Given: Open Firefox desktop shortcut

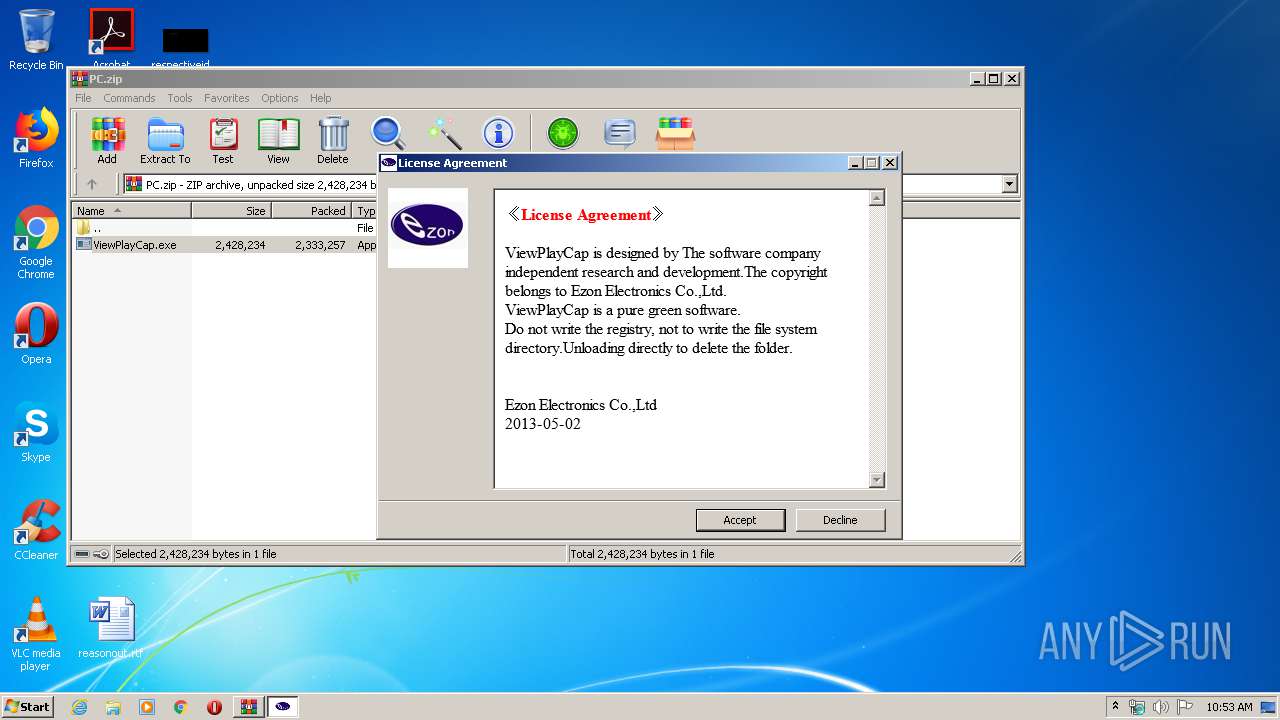Looking at the screenshot, I should pos(36,138).
